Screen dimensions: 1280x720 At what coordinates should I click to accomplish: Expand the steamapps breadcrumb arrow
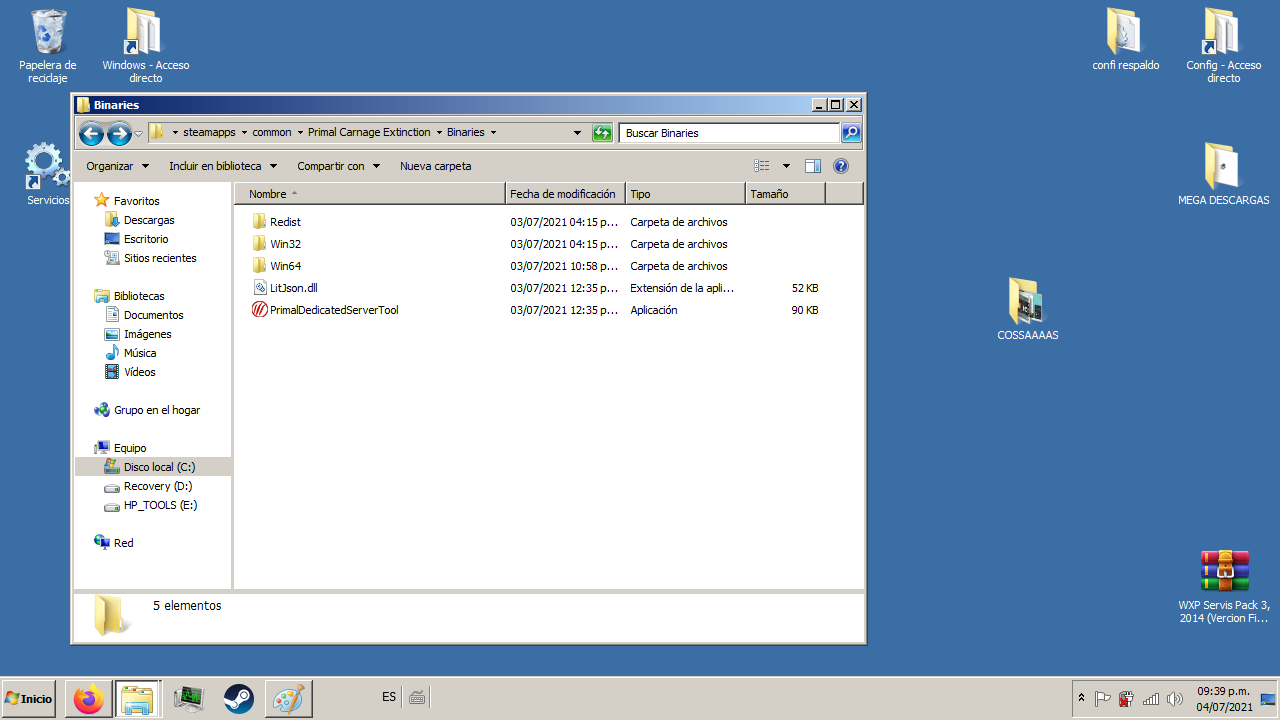point(245,132)
